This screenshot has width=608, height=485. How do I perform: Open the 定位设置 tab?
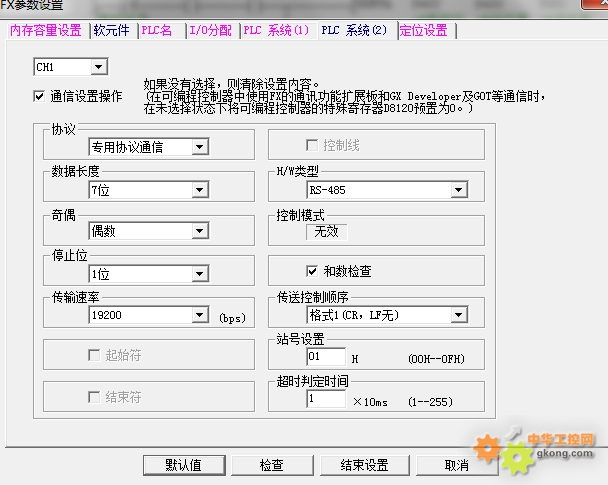pos(423,30)
